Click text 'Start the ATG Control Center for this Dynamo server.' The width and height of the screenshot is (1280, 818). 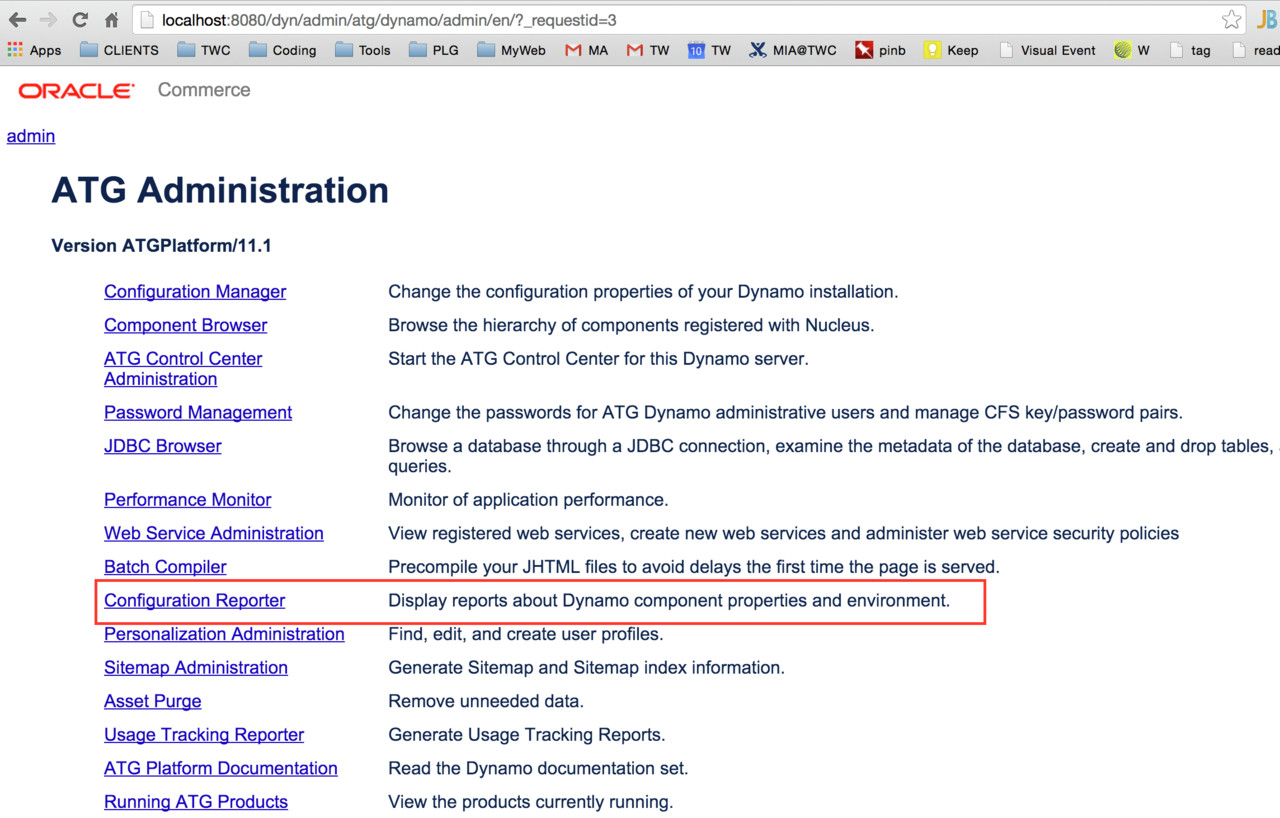coord(598,359)
